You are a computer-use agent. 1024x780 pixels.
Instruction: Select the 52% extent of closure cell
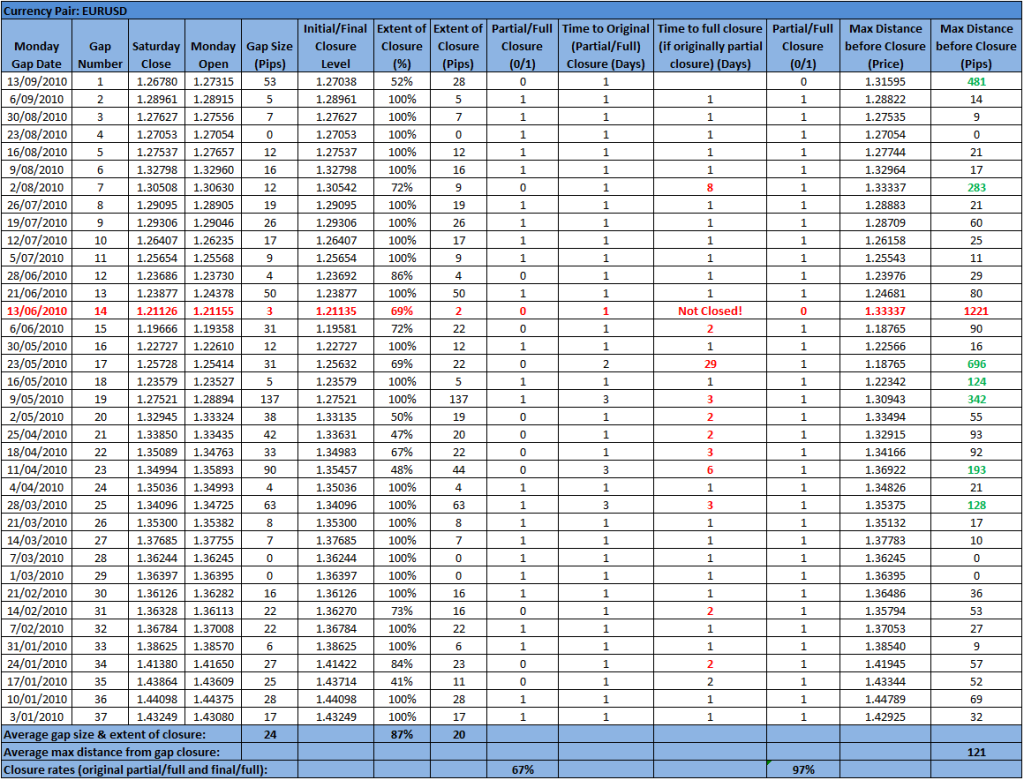402,82
